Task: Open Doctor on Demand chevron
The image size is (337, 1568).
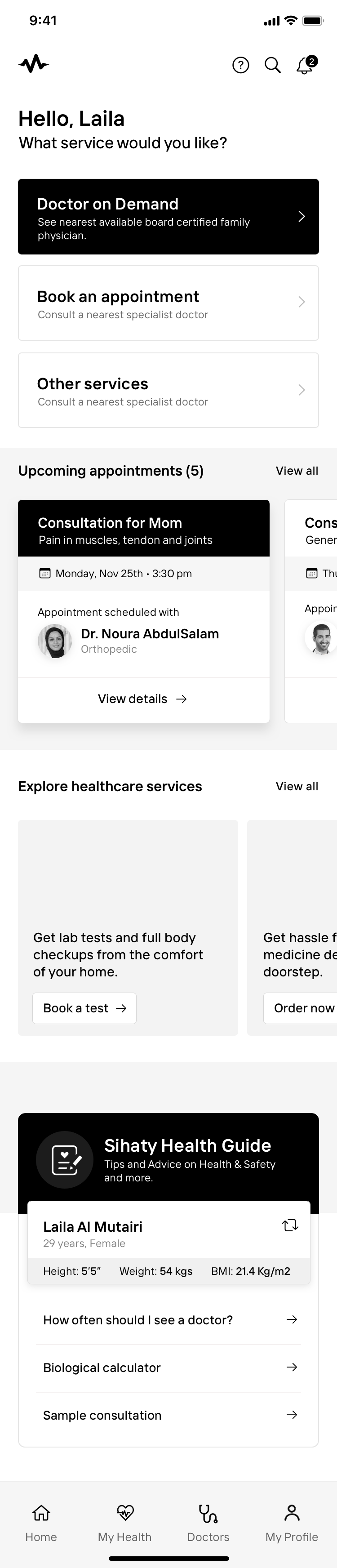Action: coord(302,217)
